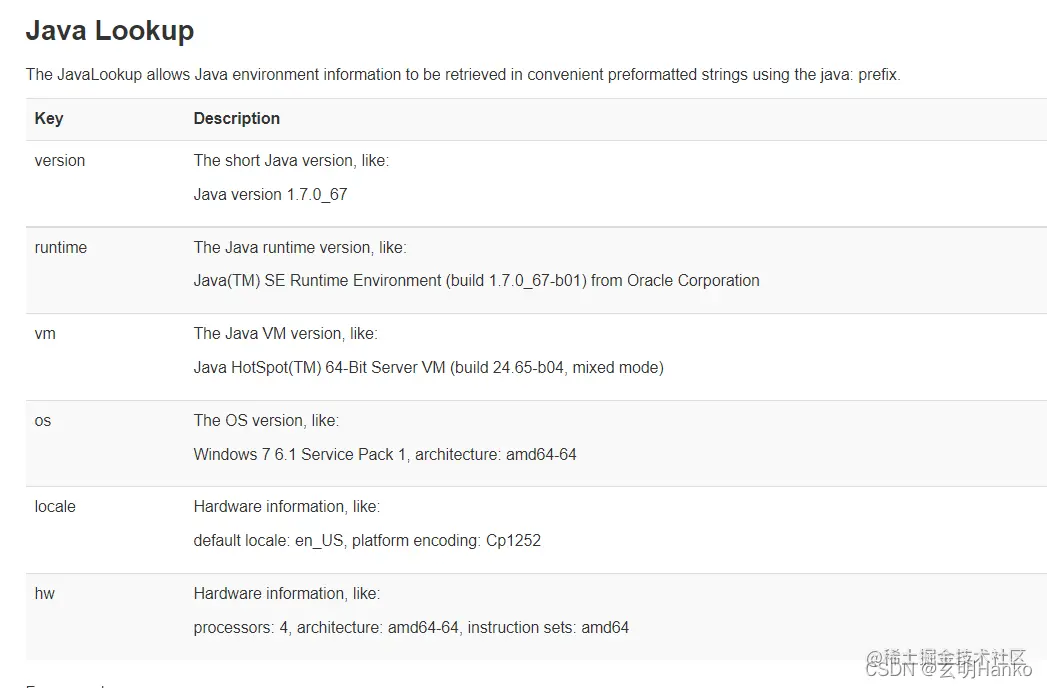This screenshot has width=1047, height=688.
Task: Click the Java HotSpot 64-Bit Server VM line
Action: click(428, 367)
